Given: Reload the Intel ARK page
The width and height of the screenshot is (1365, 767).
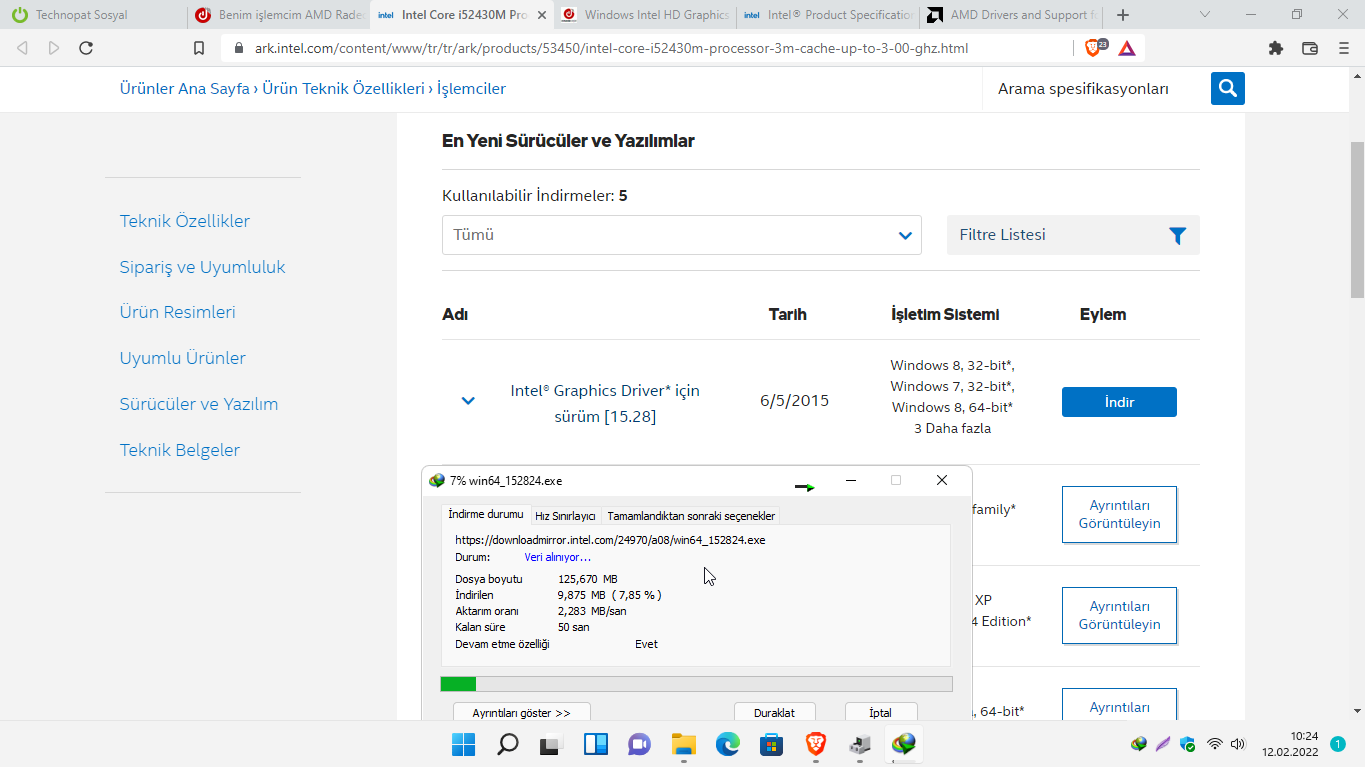Looking at the screenshot, I should [86, 48].
